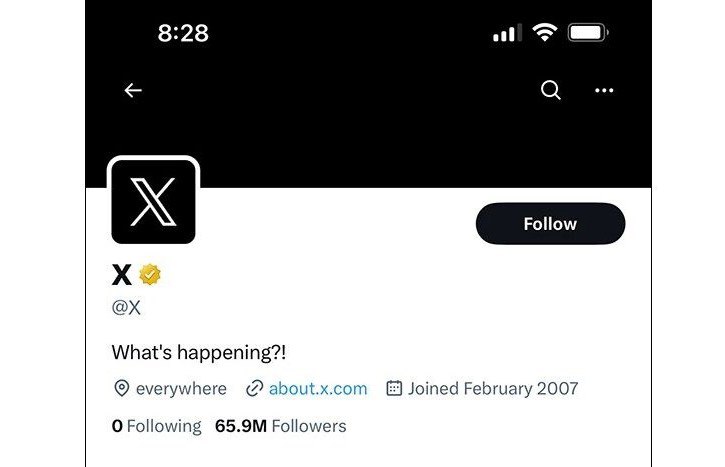Viewport: 725px width, 467px height.
Task: Tap the battery status icon
Action: click(x=588, y=33)
